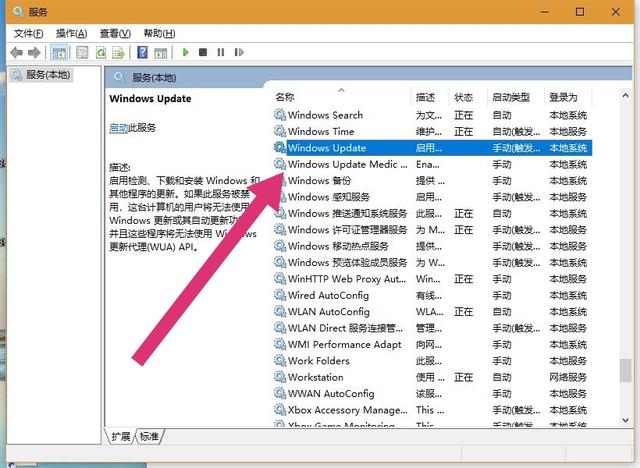Click the Pause Service icon
This screenshot has height=468, width=640.
(221, 52)
